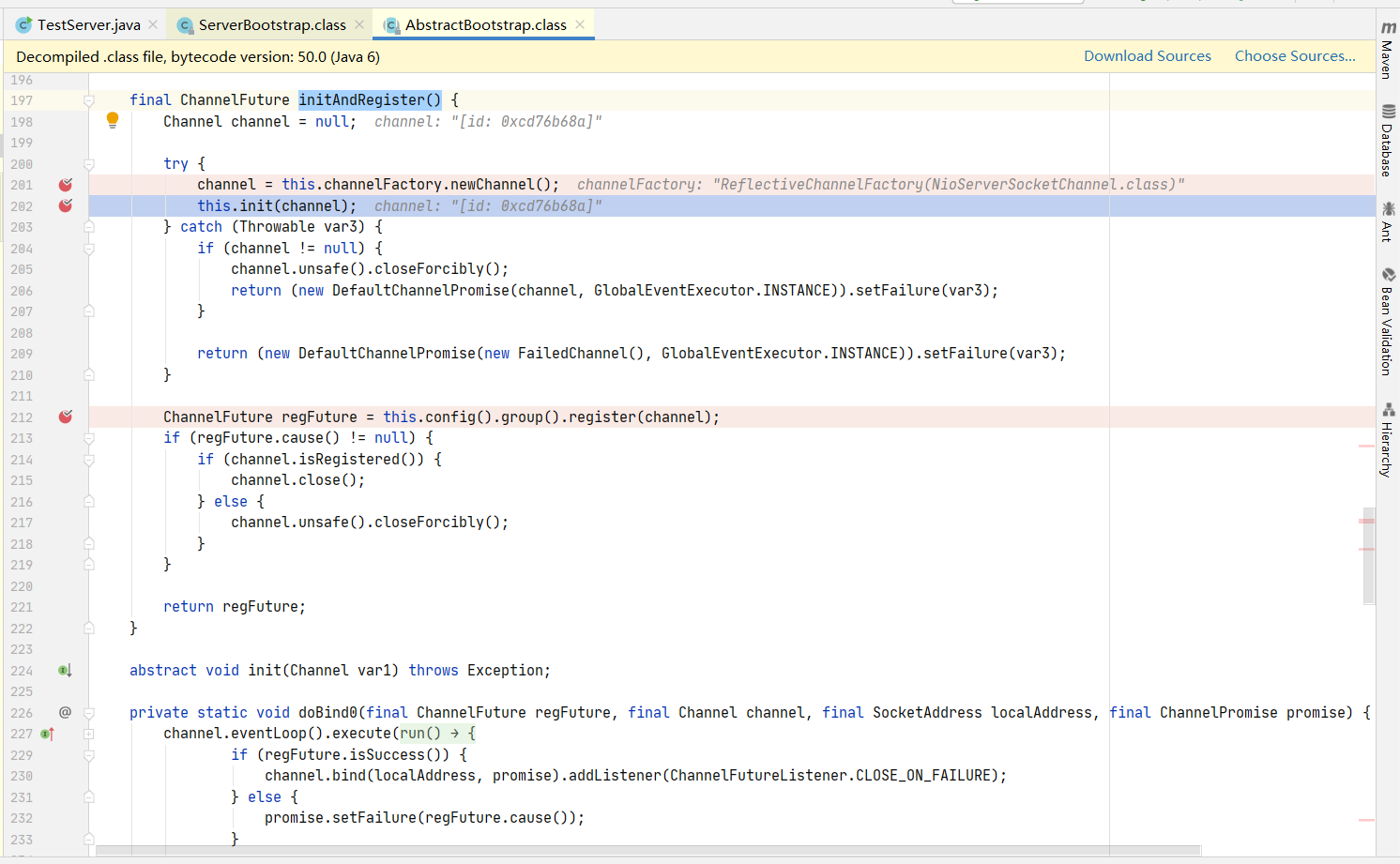Collapse the if (channel != null) fold on line 204
Viewport: 1400px width, 864px height.
click(89, 249)
